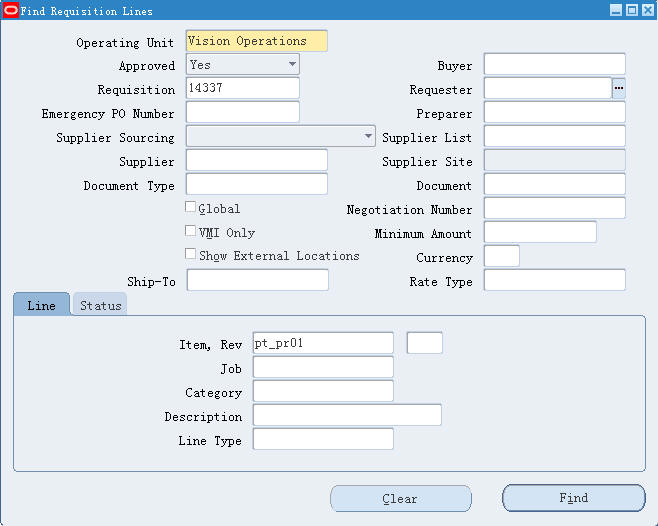Focus the Preparer field

tap(555, 112)
